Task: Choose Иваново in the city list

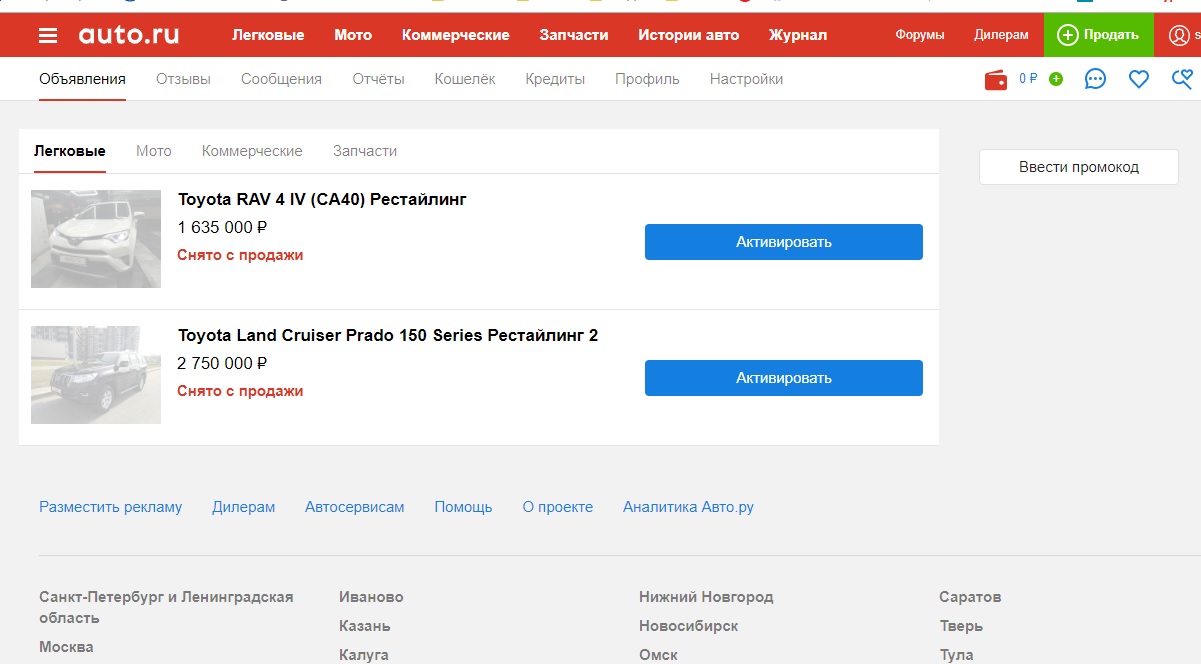Action: pyautogui.click(x=371, y=597)
